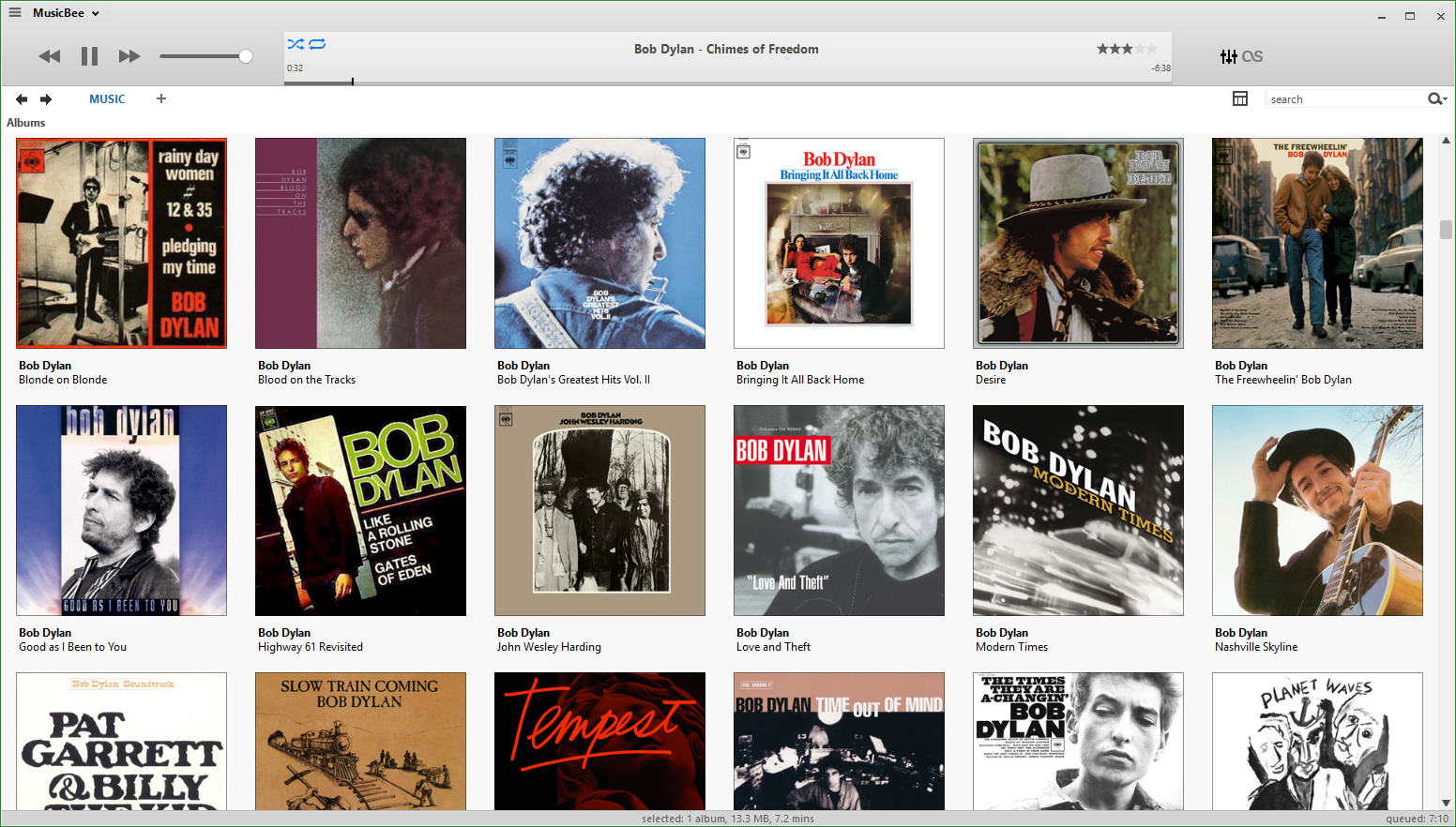1456x827 pixels.
Task: Pause the current playback
Action: (x=90, y=56)
